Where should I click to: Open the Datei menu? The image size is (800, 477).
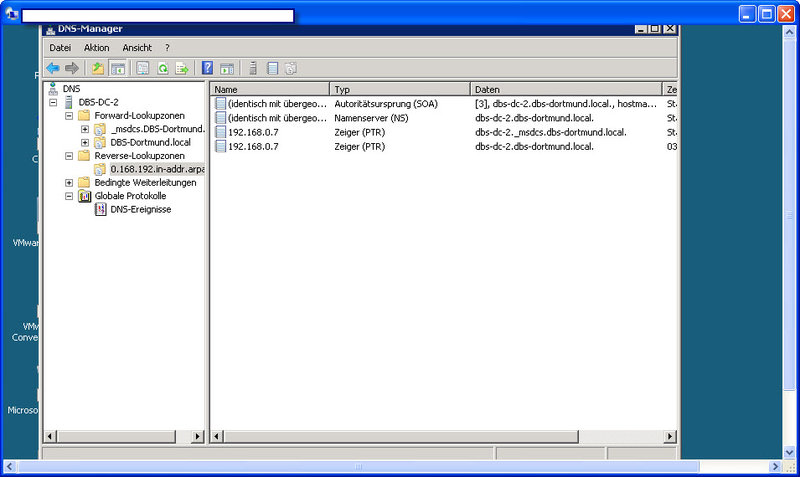click(60, 47)
